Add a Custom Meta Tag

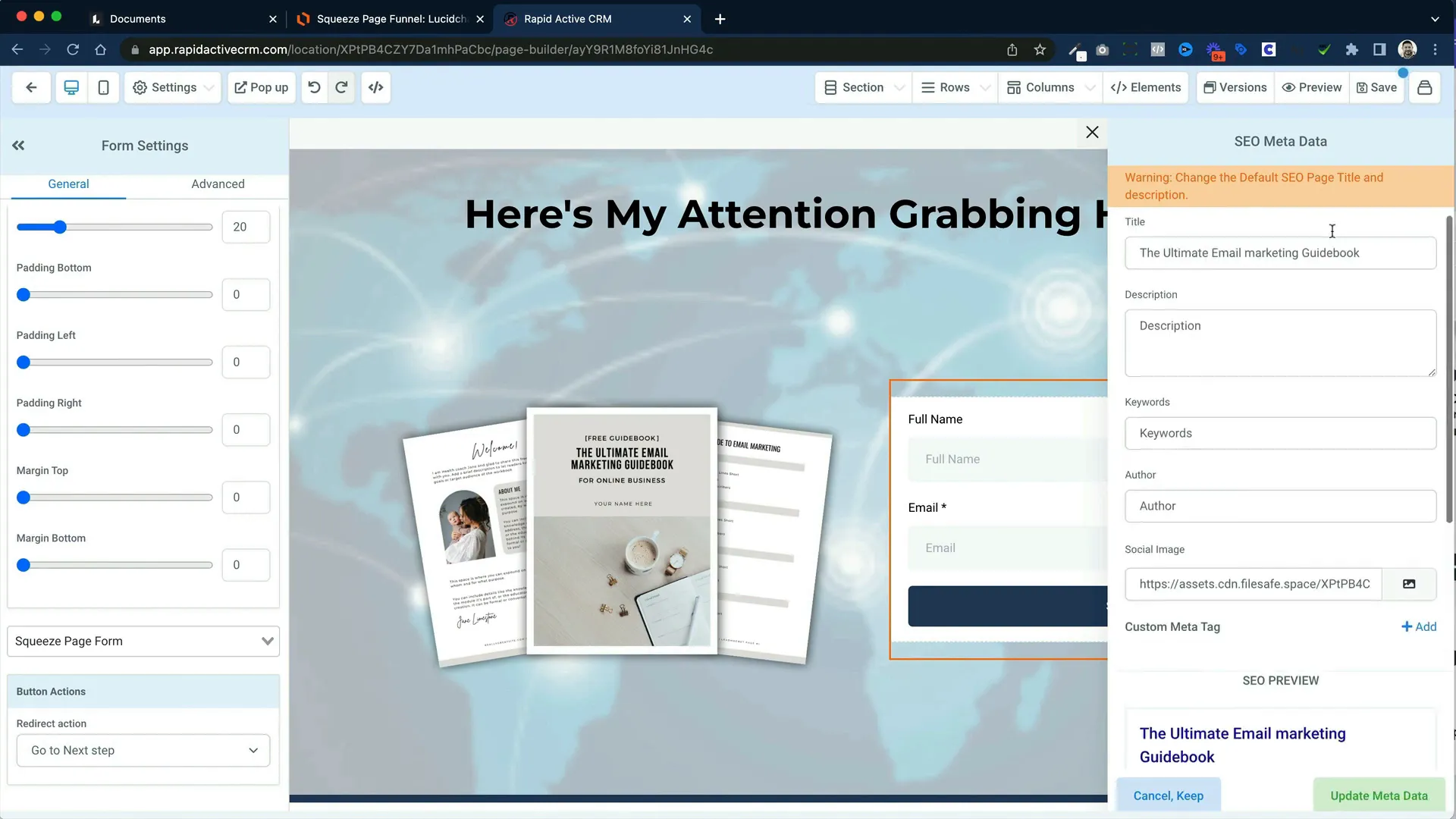1419,626
